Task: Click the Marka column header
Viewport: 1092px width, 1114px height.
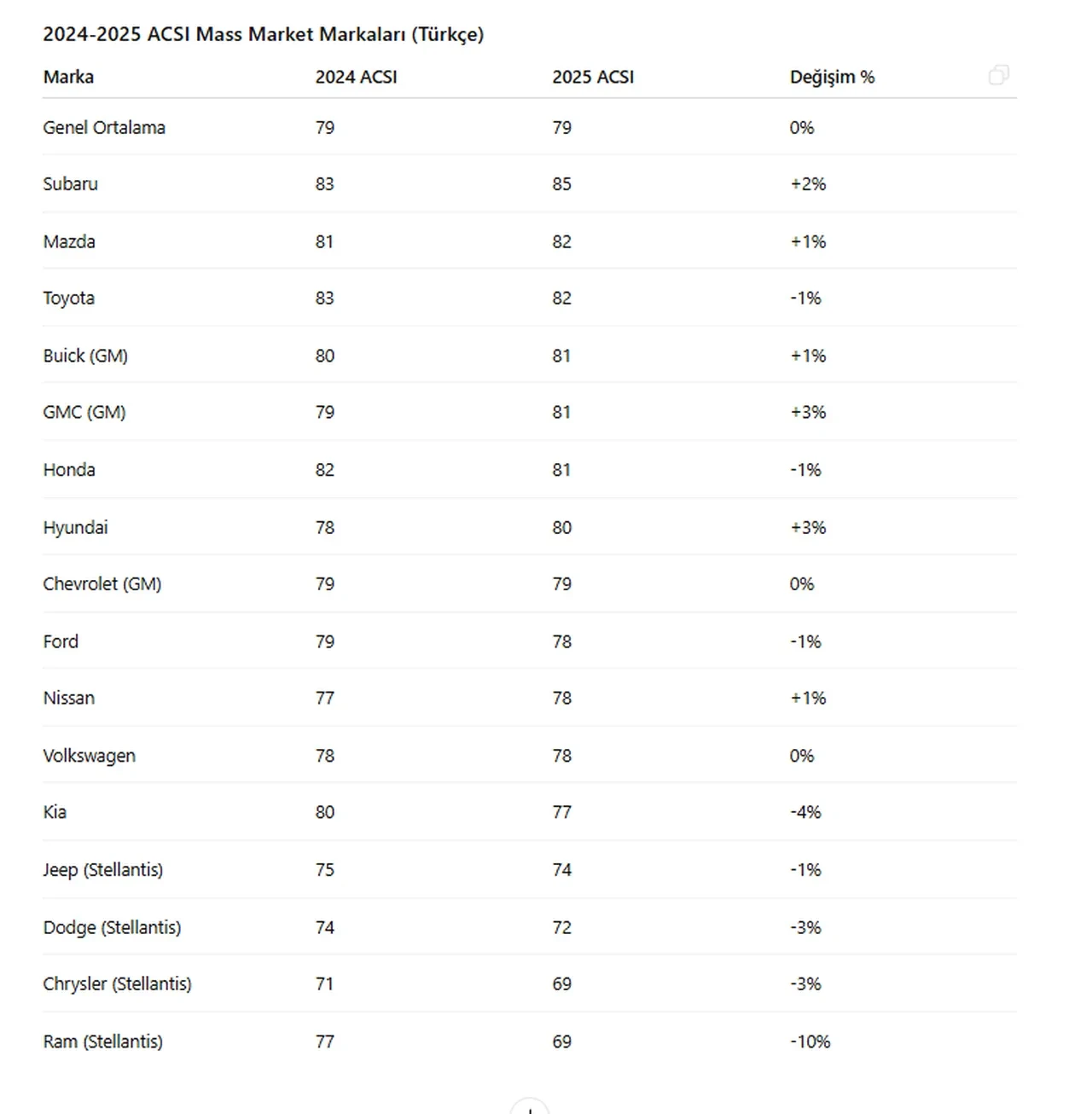Action: (x=68, y=77)
